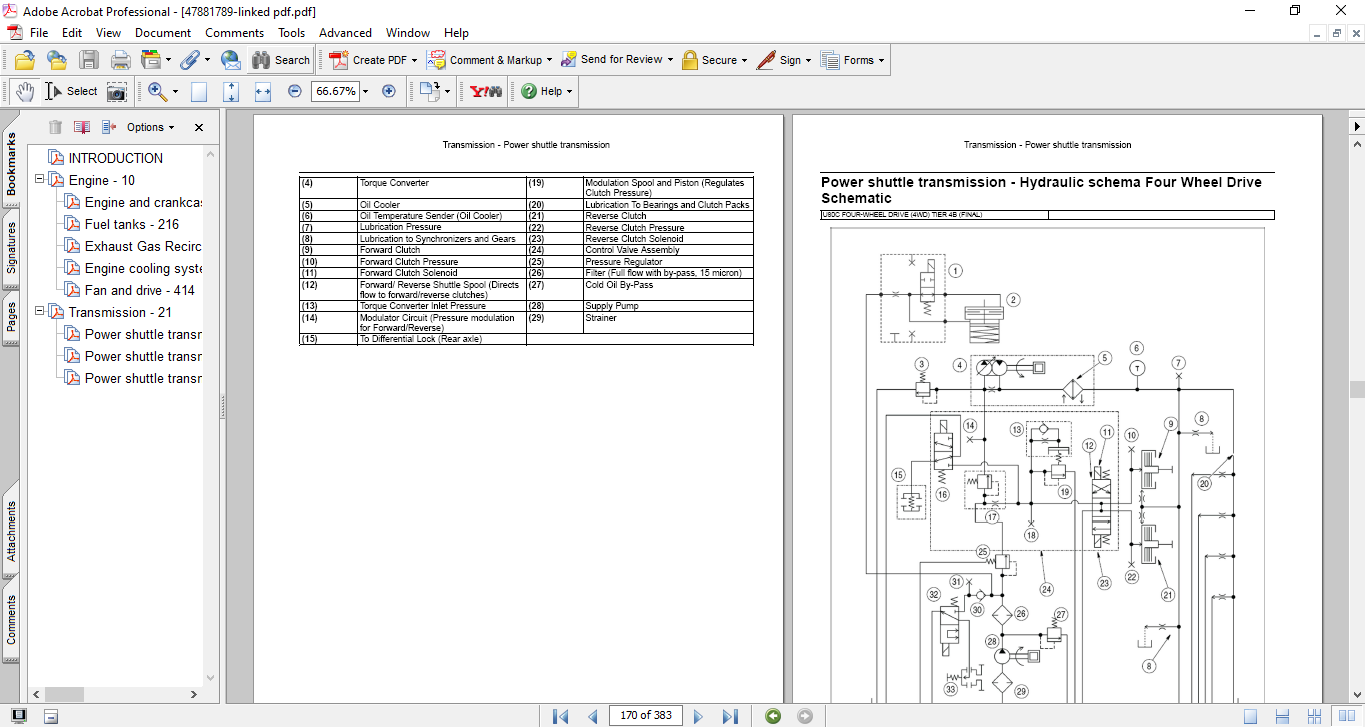Collapse the Engine - 10 bookmark
Screen dimensions: 1365x727
(40, 180)
